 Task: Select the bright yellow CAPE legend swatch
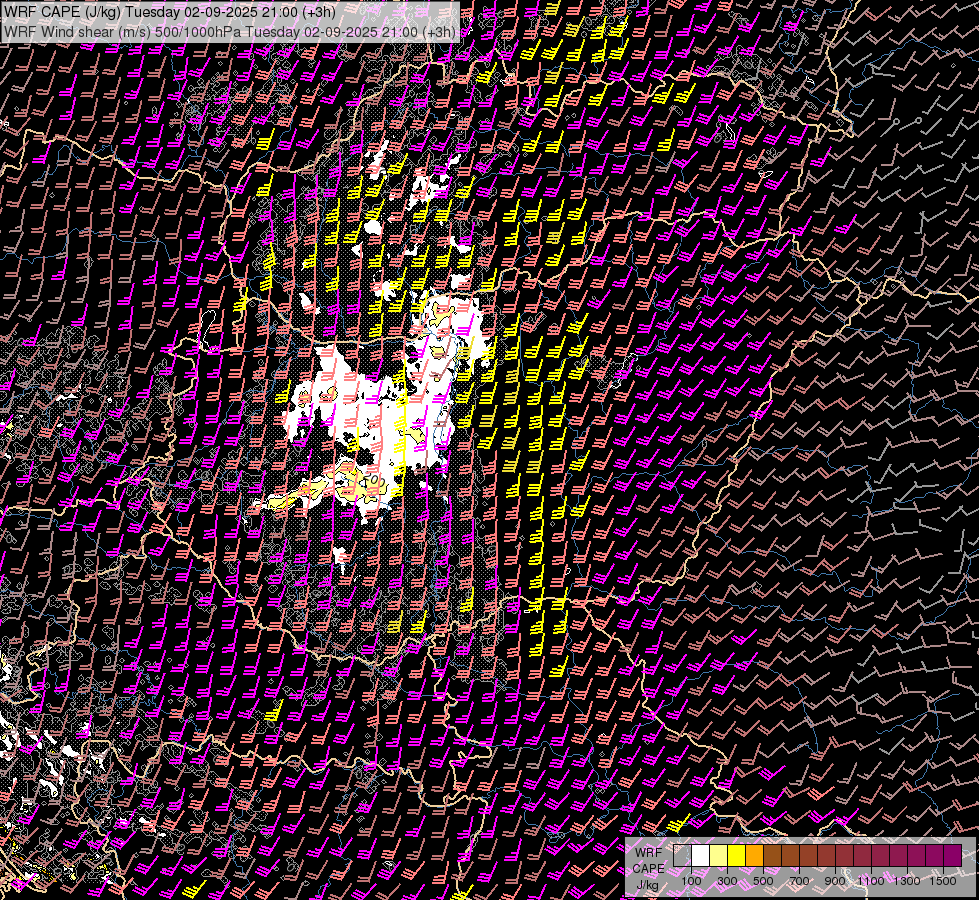click(x=737, y=856)
